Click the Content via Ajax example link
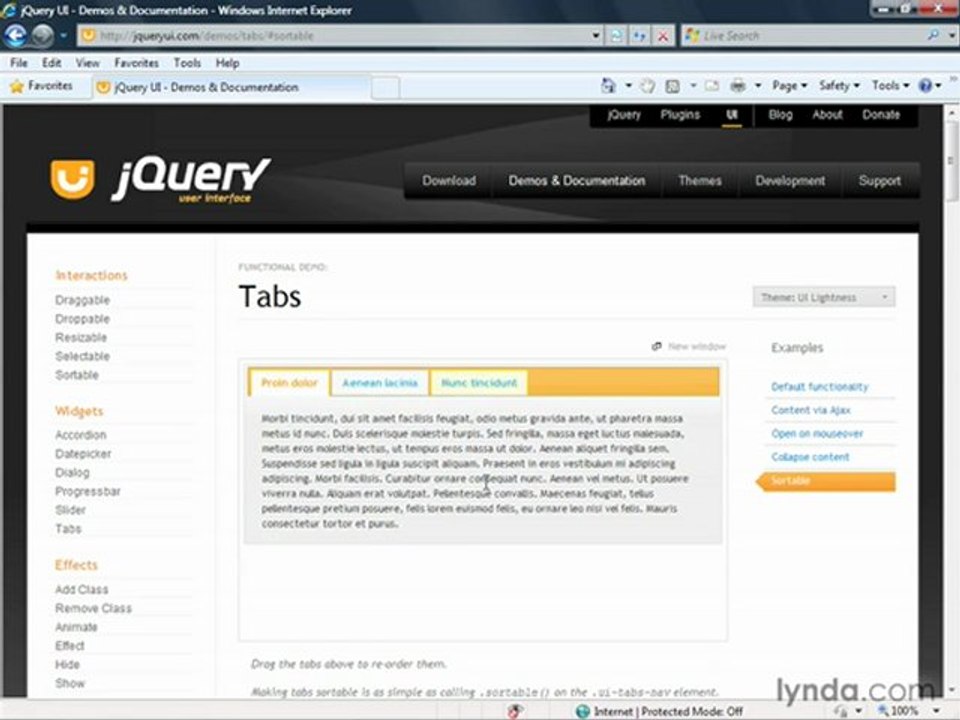Image resolution: width=960 pixels, height=720 pixels. (811, 410)
